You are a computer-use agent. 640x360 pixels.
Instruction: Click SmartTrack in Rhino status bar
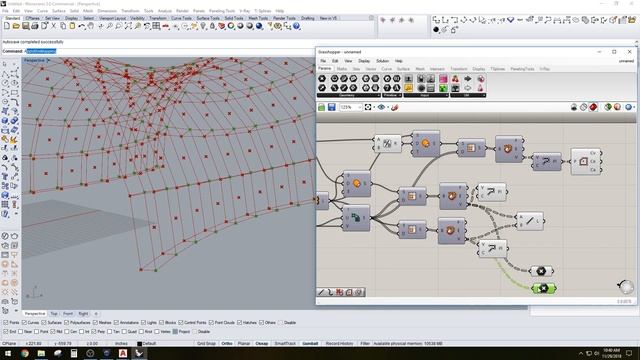click(x=285, y=343)
